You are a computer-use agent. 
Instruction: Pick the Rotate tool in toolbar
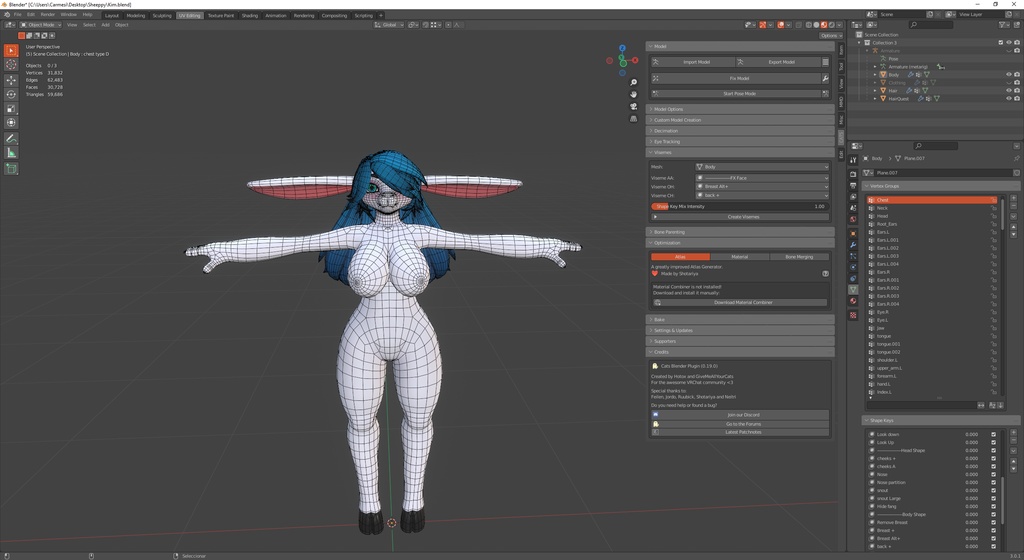click(11, 95)
